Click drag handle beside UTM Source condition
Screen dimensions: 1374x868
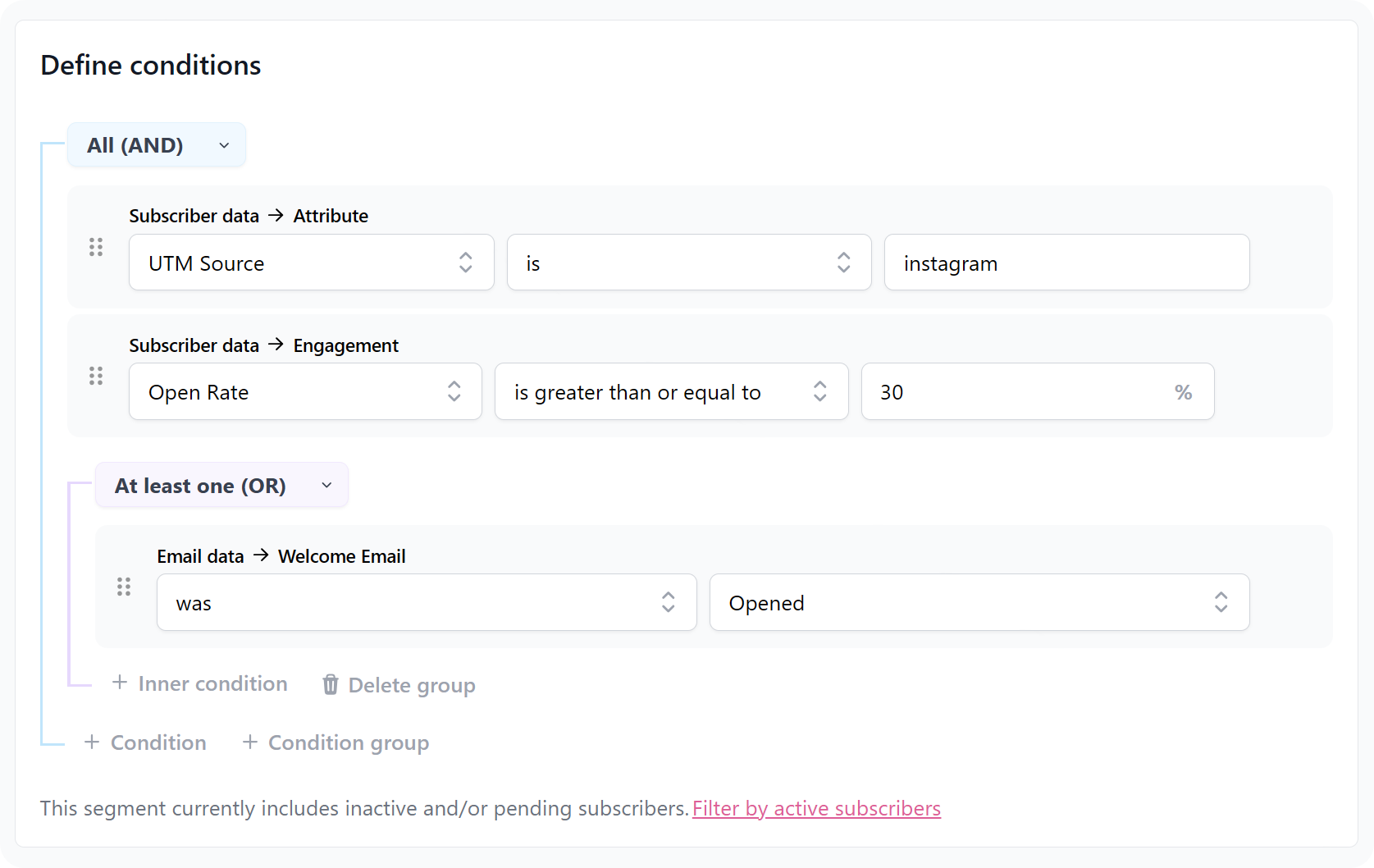96,247
